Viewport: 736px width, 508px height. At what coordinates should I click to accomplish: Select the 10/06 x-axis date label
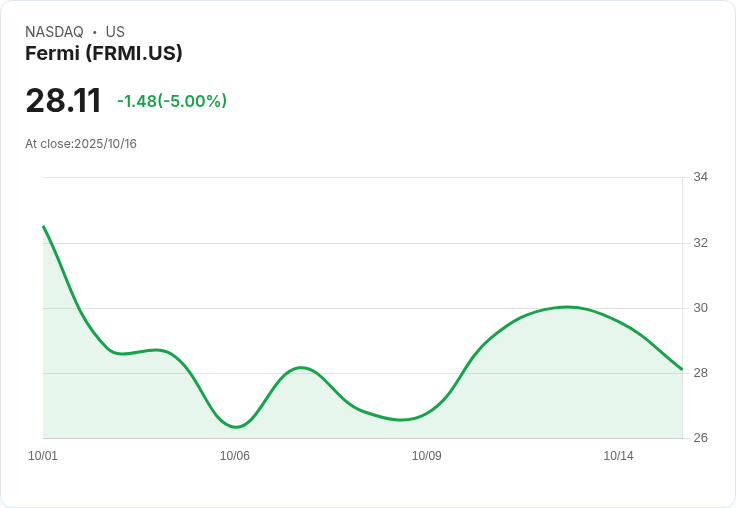(235, 456)
